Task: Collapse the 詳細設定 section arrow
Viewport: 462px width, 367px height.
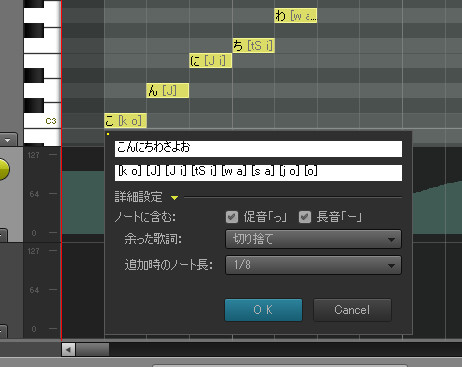Action: pos(174,198)
